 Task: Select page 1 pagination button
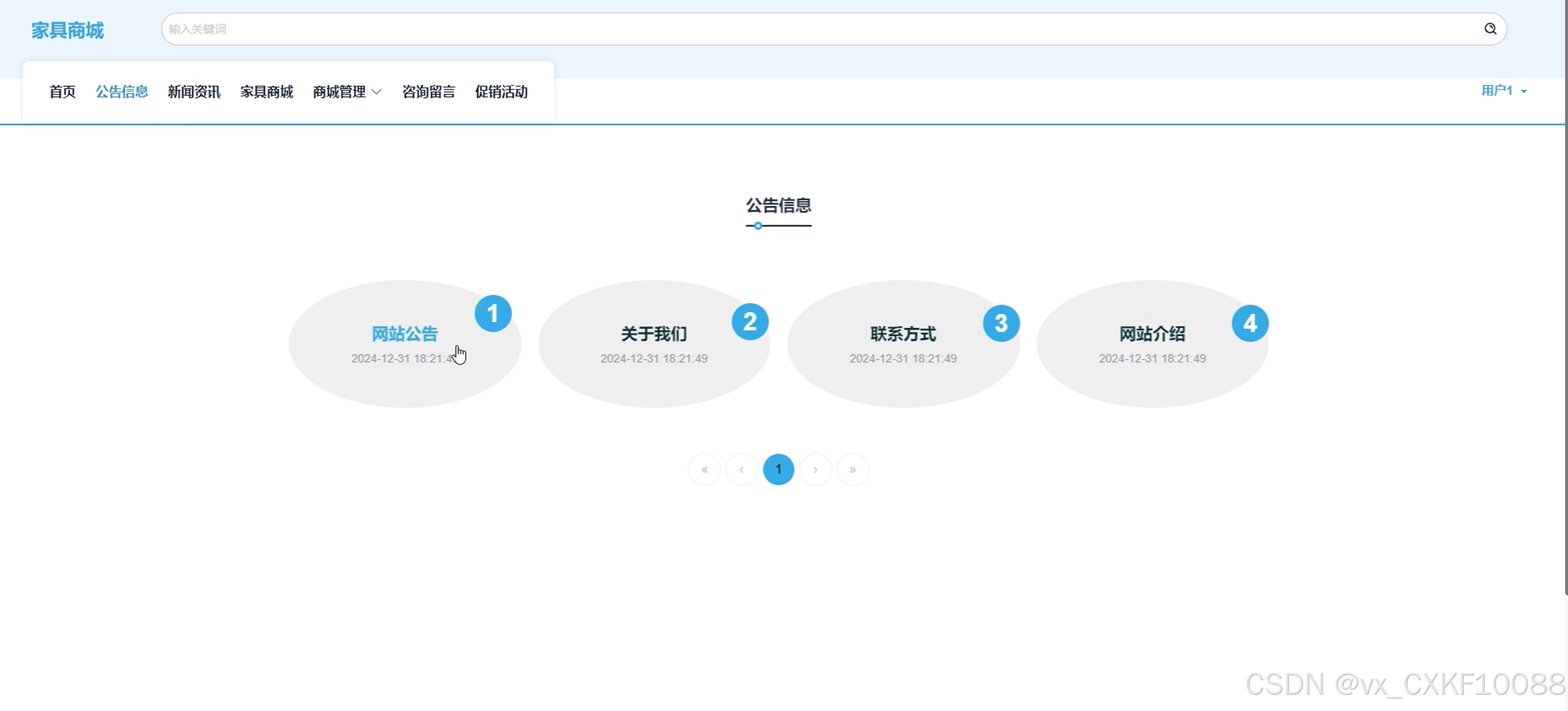[778, 469]
